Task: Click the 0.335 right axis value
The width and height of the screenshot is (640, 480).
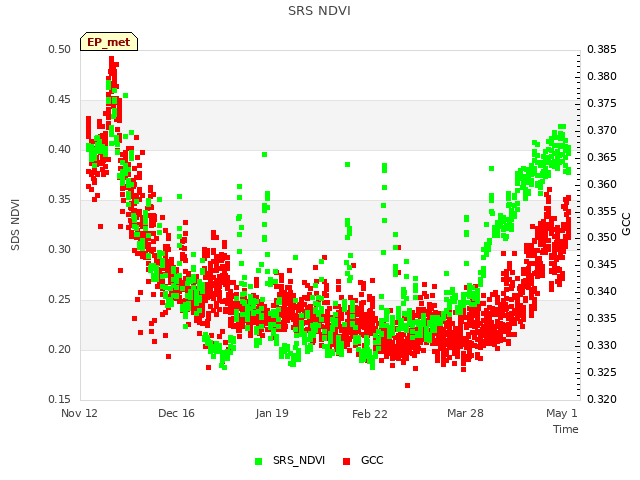Action: click(x=602, y=318)
